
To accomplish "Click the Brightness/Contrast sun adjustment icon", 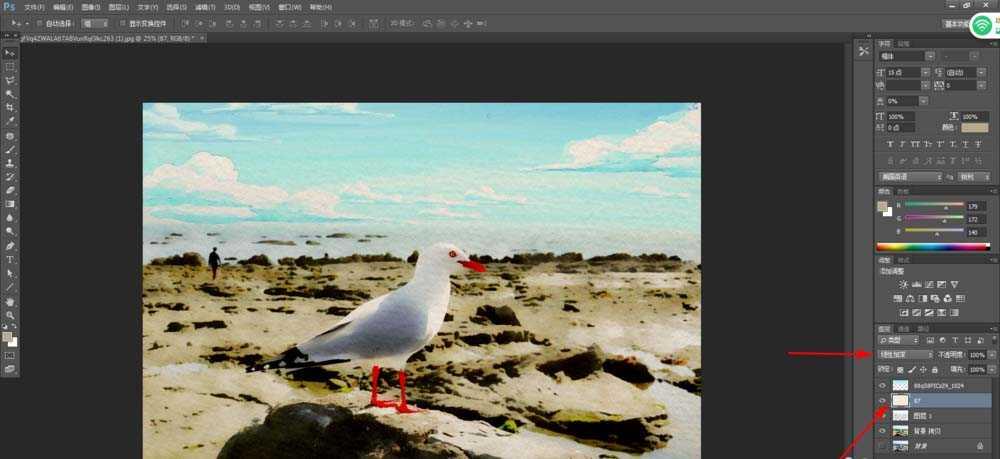I will point(902,284).
